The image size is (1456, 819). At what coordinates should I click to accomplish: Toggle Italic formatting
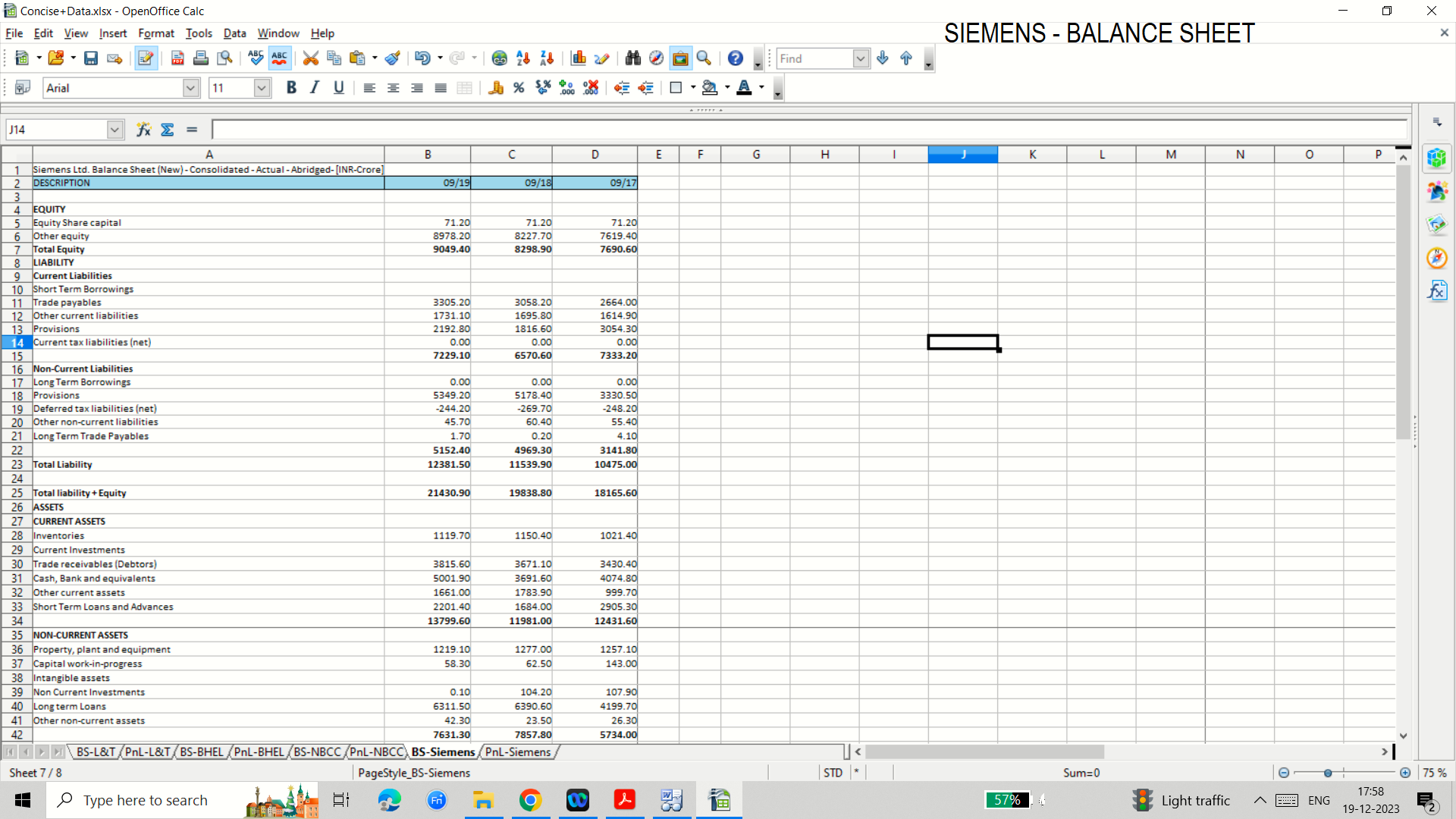[x=315, y=88]
